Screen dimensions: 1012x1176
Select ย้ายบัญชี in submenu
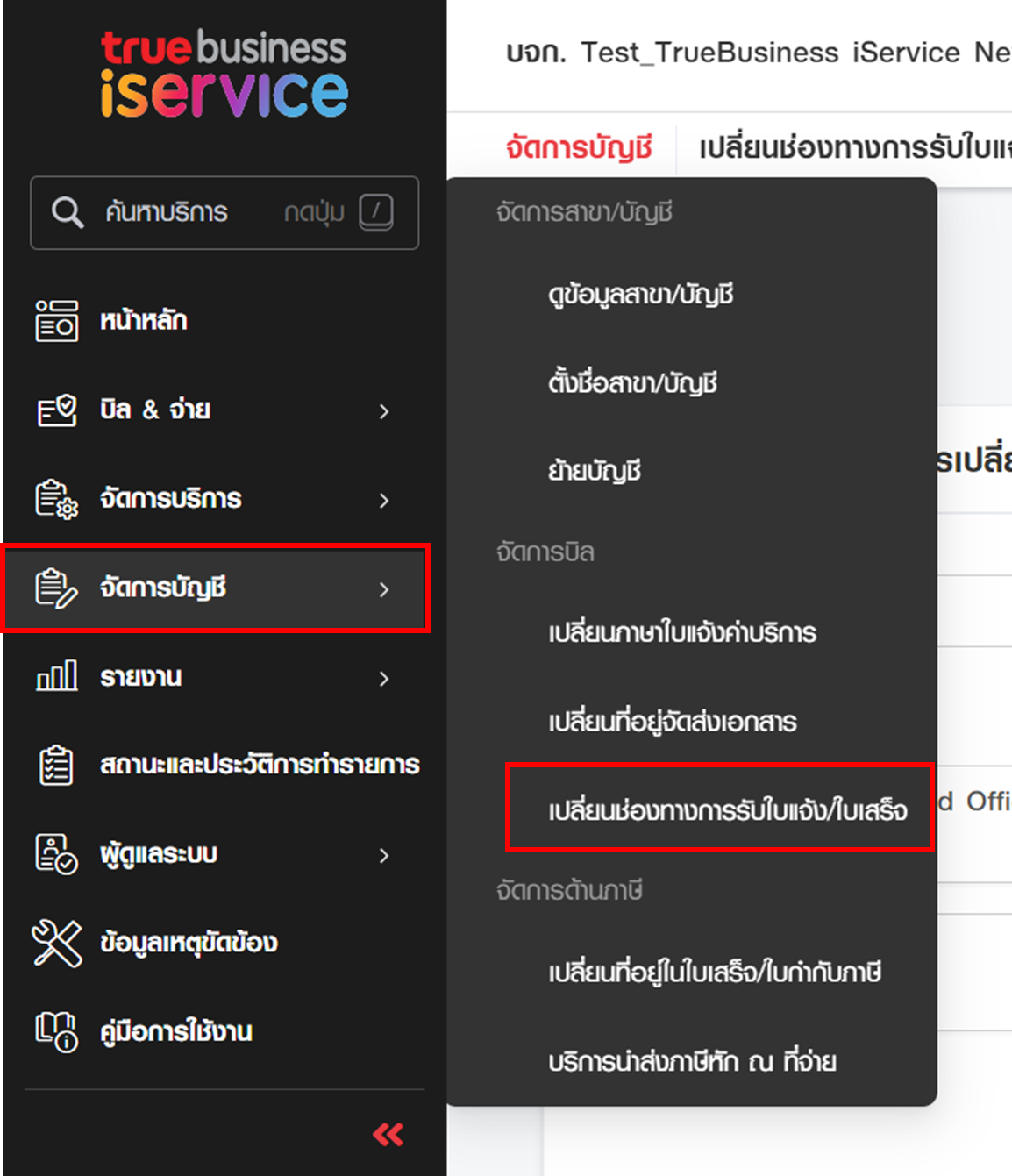click(595, 471)
